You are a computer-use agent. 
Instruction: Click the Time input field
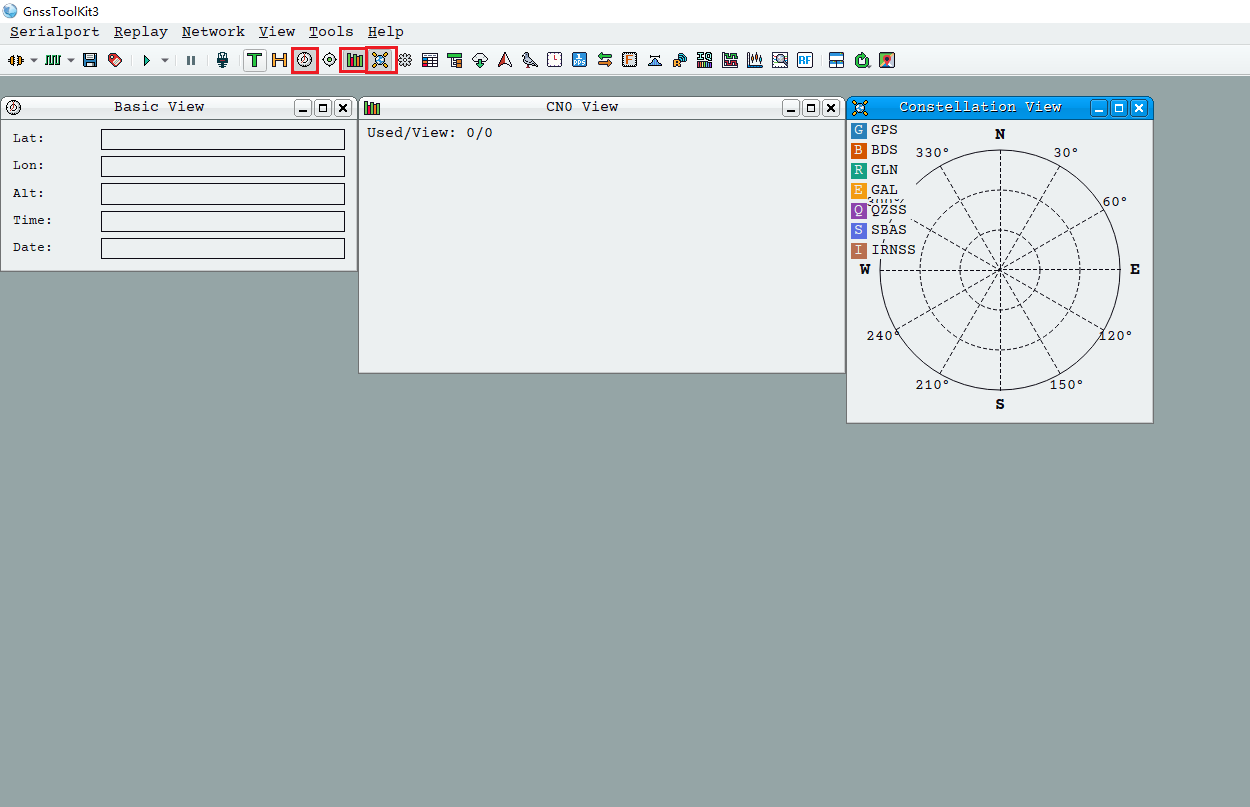click(223, 221)
